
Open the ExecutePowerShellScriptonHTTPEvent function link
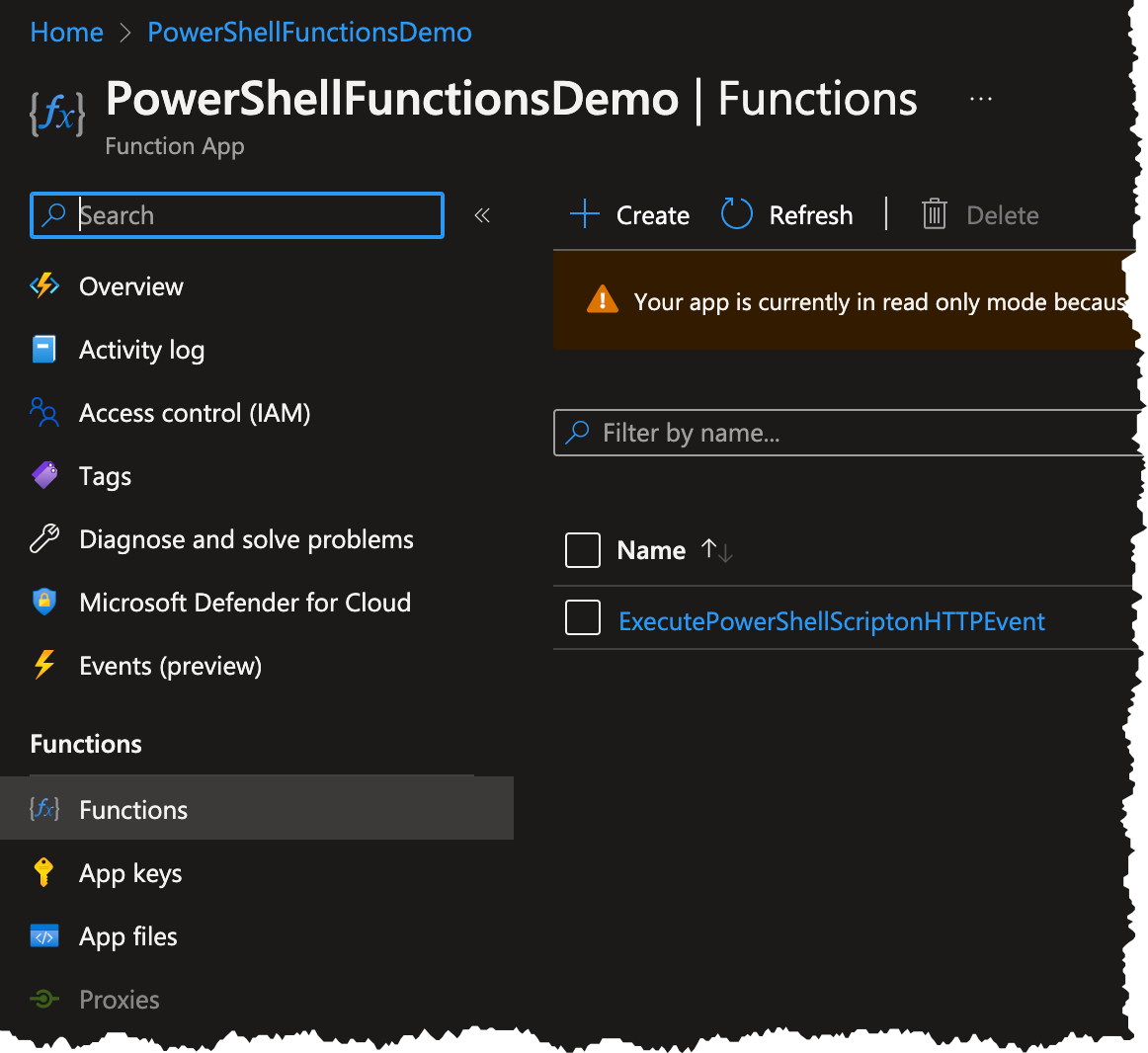pos(832,621)
